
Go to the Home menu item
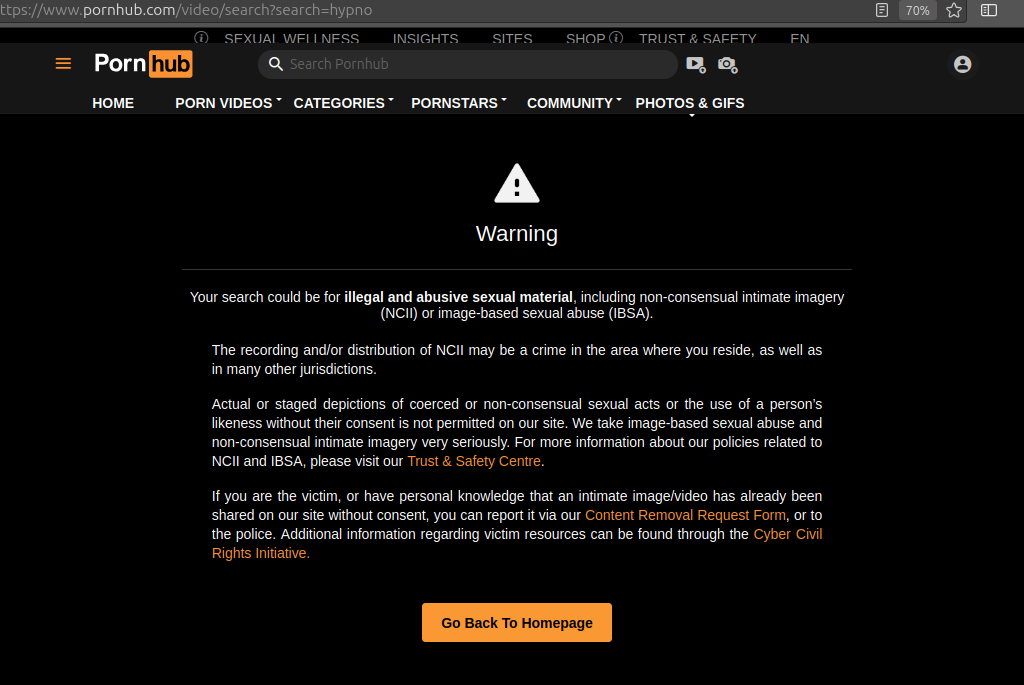(x=113, y=103)
